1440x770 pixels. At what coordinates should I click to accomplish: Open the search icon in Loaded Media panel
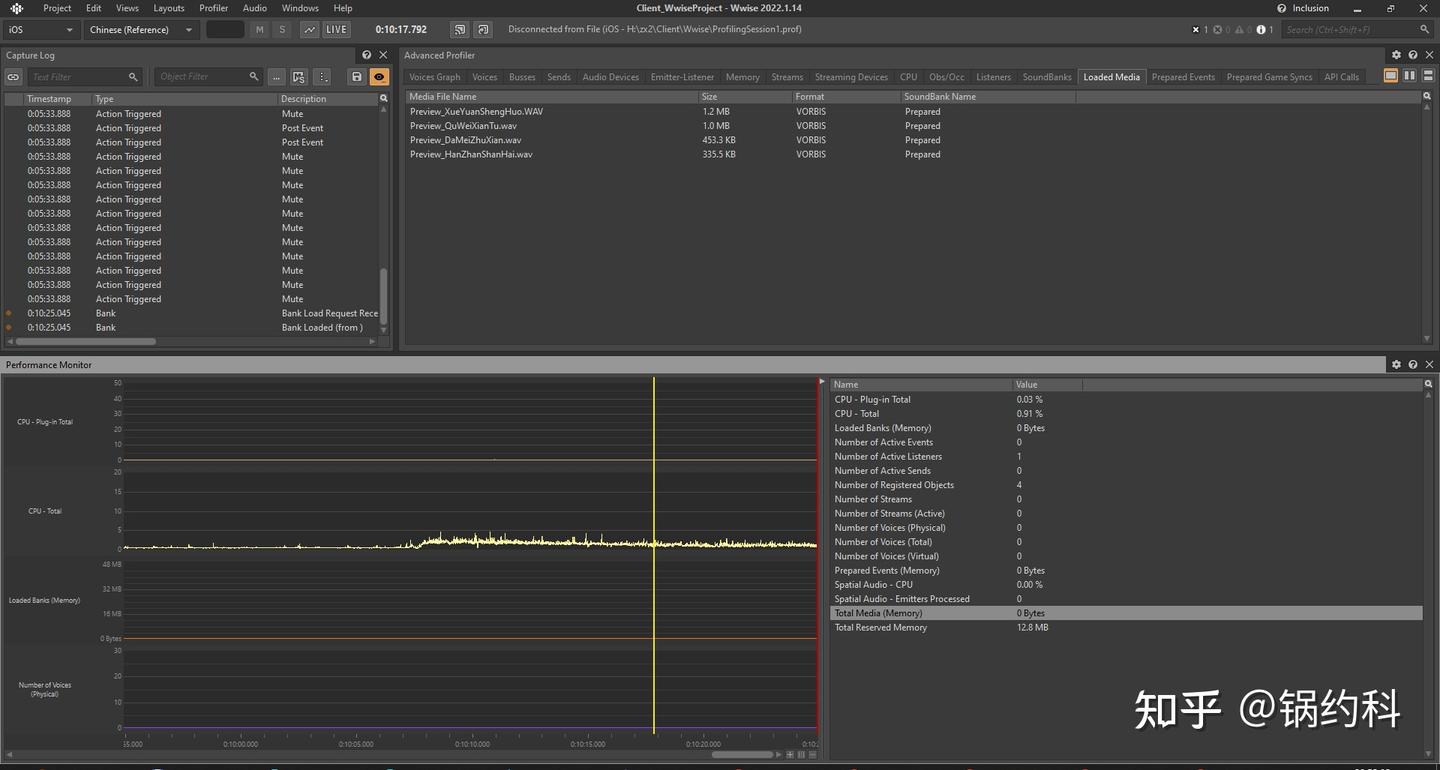(1426, 96)
